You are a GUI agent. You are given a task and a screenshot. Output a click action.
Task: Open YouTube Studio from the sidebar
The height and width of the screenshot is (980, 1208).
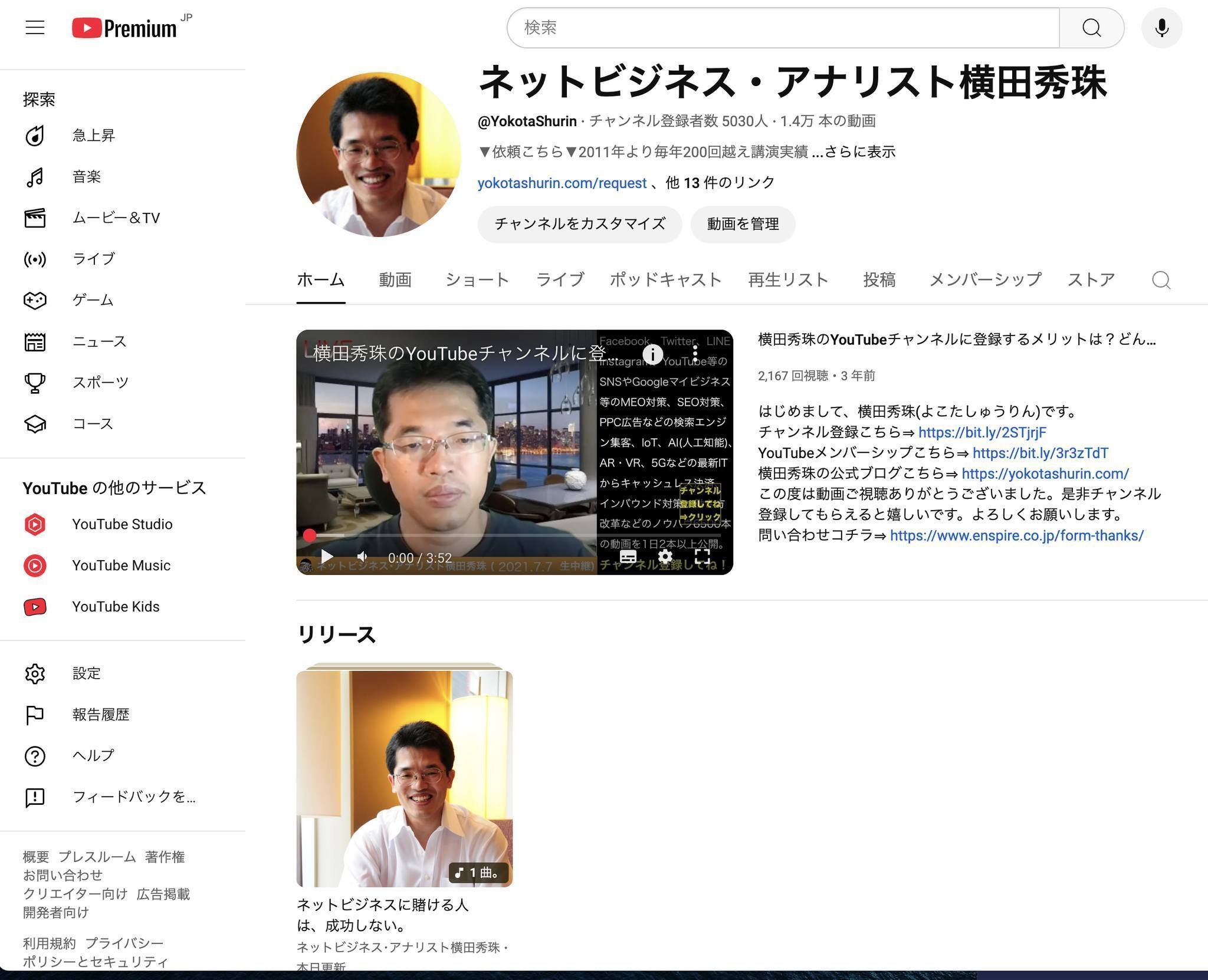122,524
